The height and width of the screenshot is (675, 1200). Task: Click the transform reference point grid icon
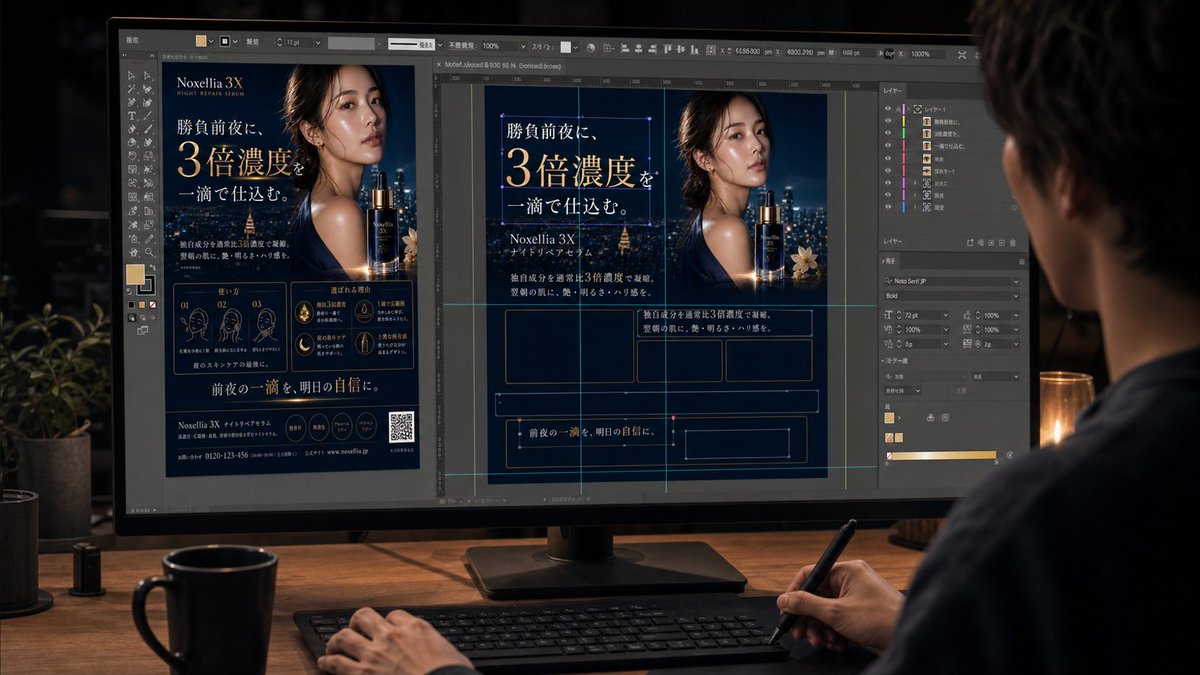[711, 49]
